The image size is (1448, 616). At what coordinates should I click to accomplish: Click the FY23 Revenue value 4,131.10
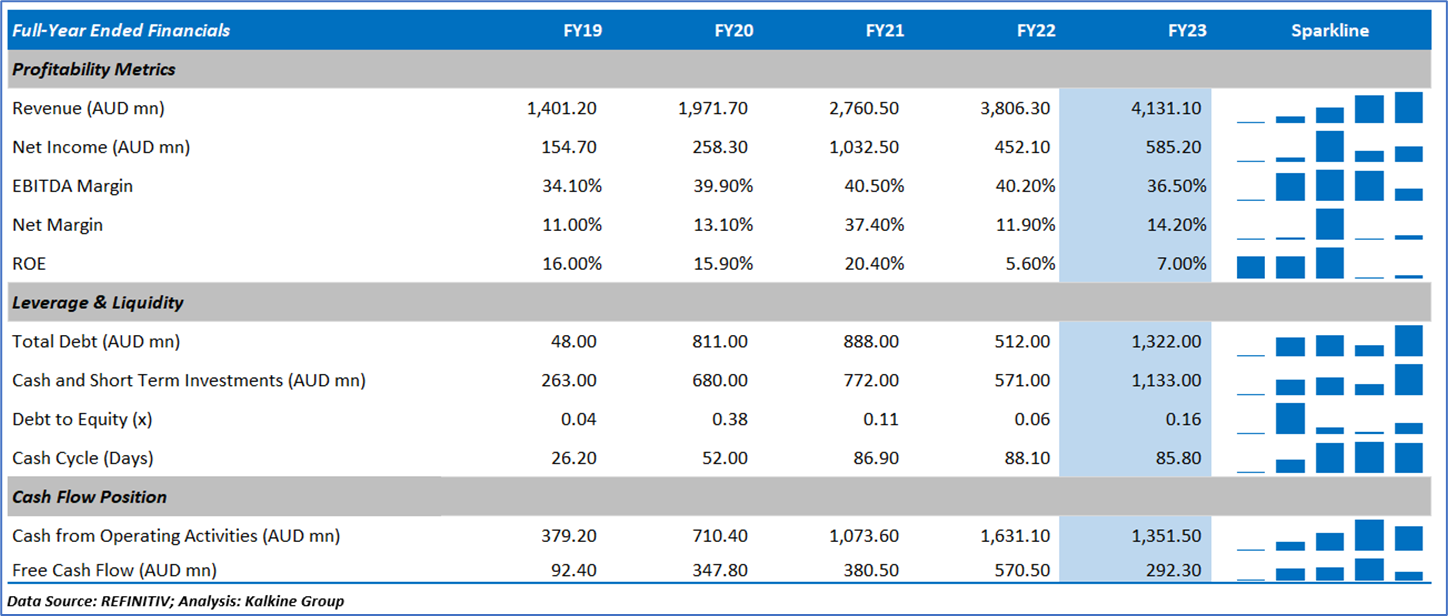pyautogui.click(x=1164, y=108)
